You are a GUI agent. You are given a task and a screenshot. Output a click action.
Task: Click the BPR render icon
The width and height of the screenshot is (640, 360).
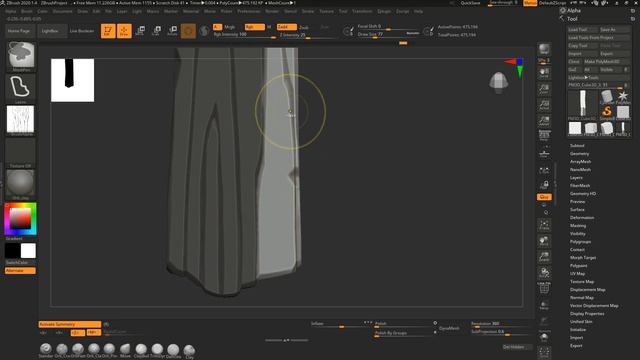tap(544, 49)
